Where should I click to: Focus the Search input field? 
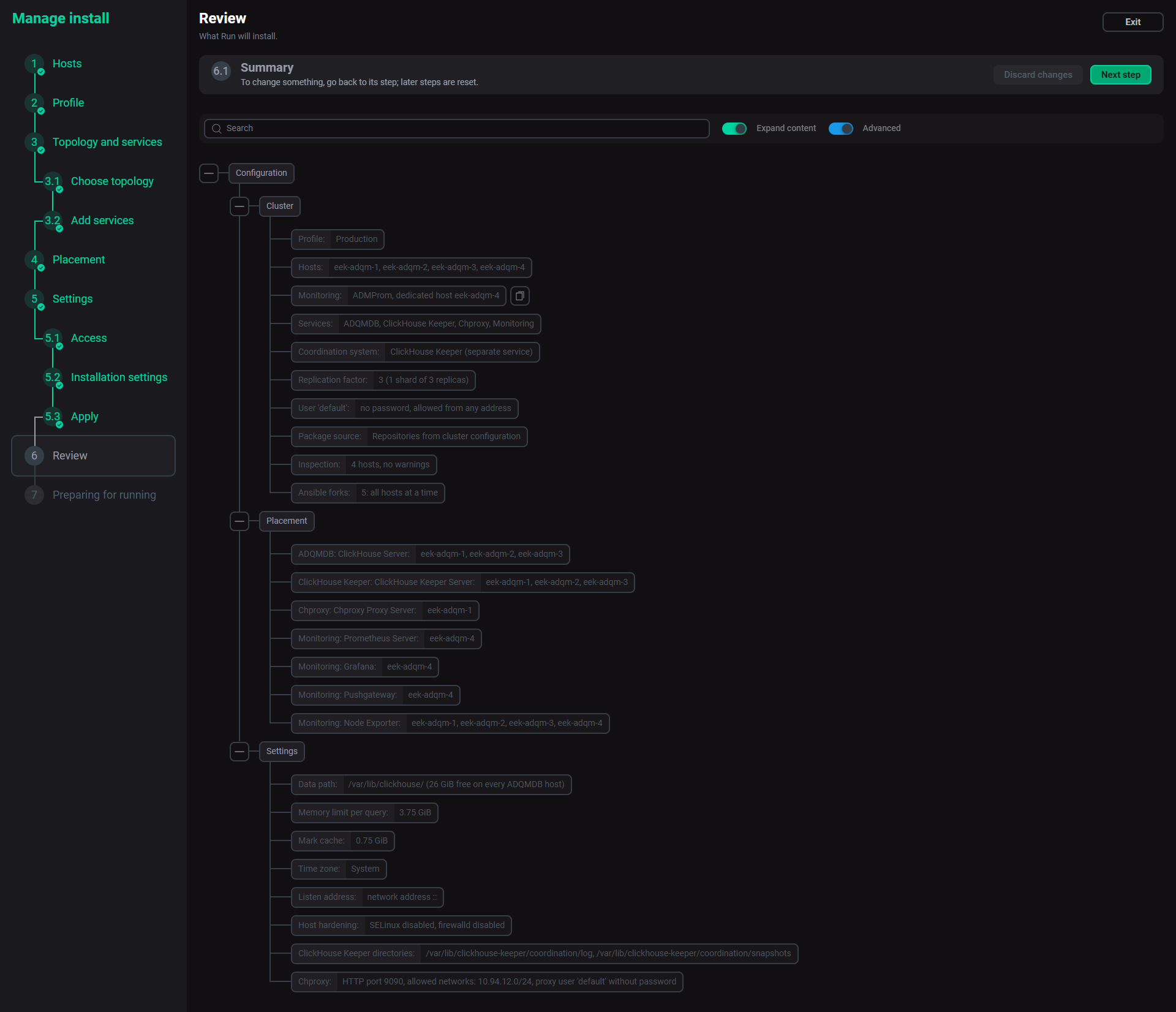point(456,129)
